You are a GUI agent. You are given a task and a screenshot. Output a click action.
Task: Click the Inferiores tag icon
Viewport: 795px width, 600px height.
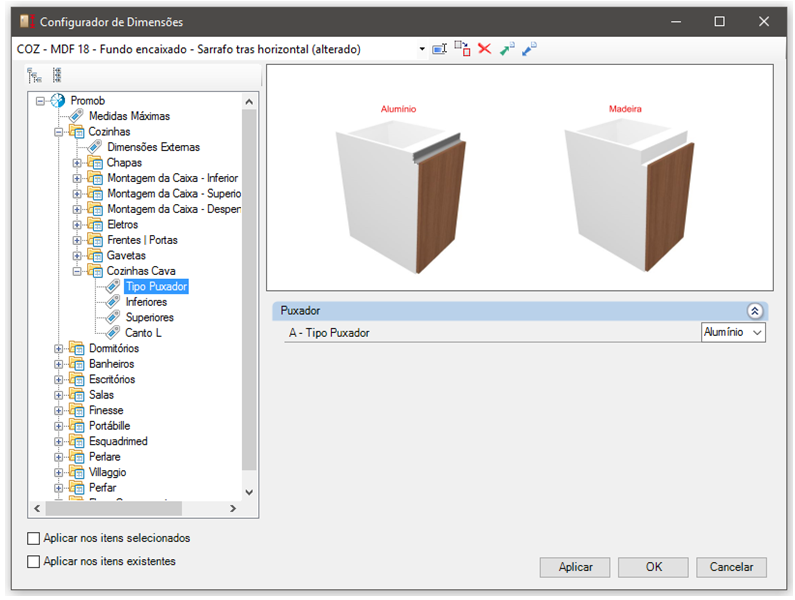tap(113, 302)
